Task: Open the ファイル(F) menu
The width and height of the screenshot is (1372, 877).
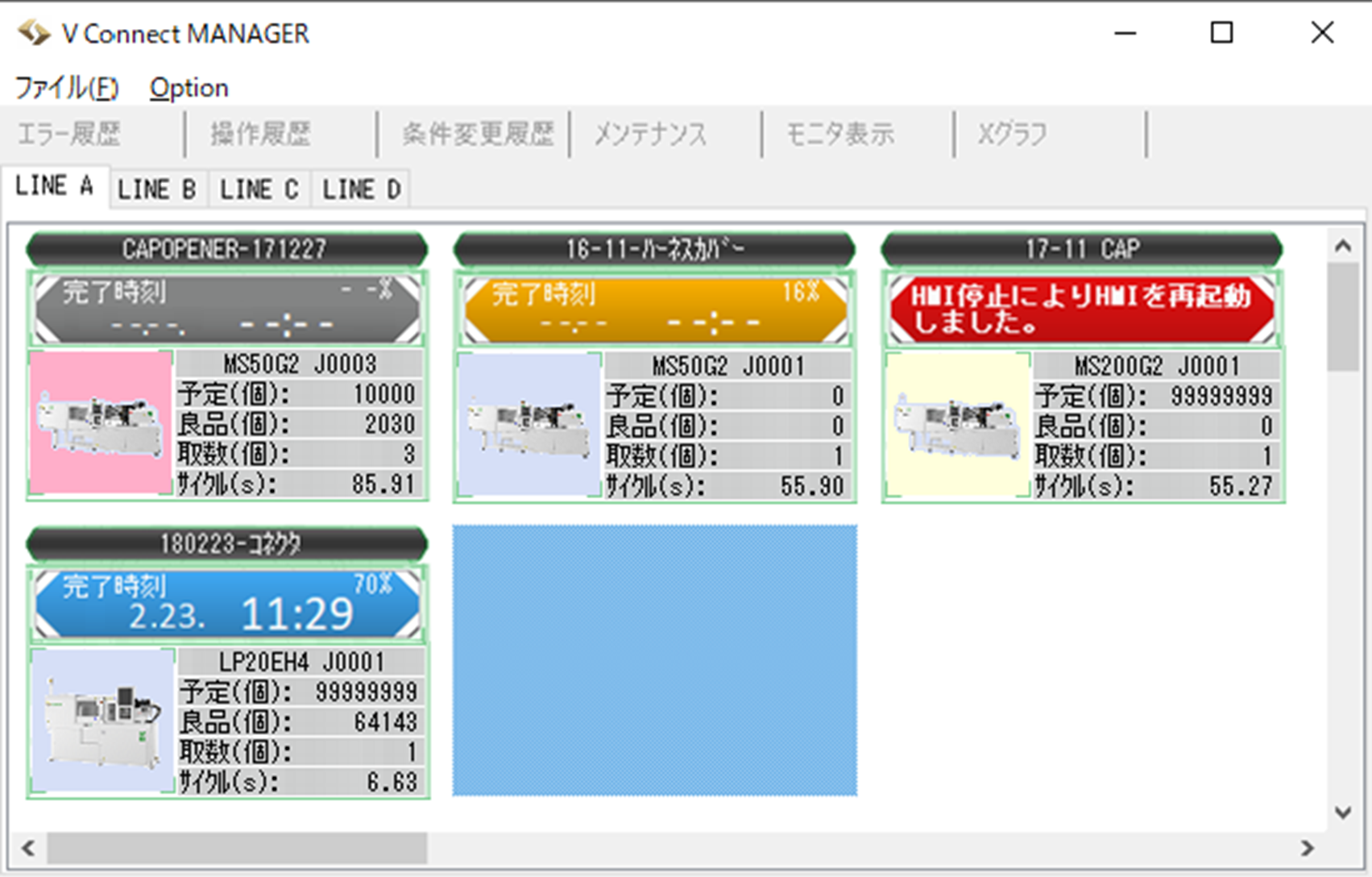Action: point(67,87)
